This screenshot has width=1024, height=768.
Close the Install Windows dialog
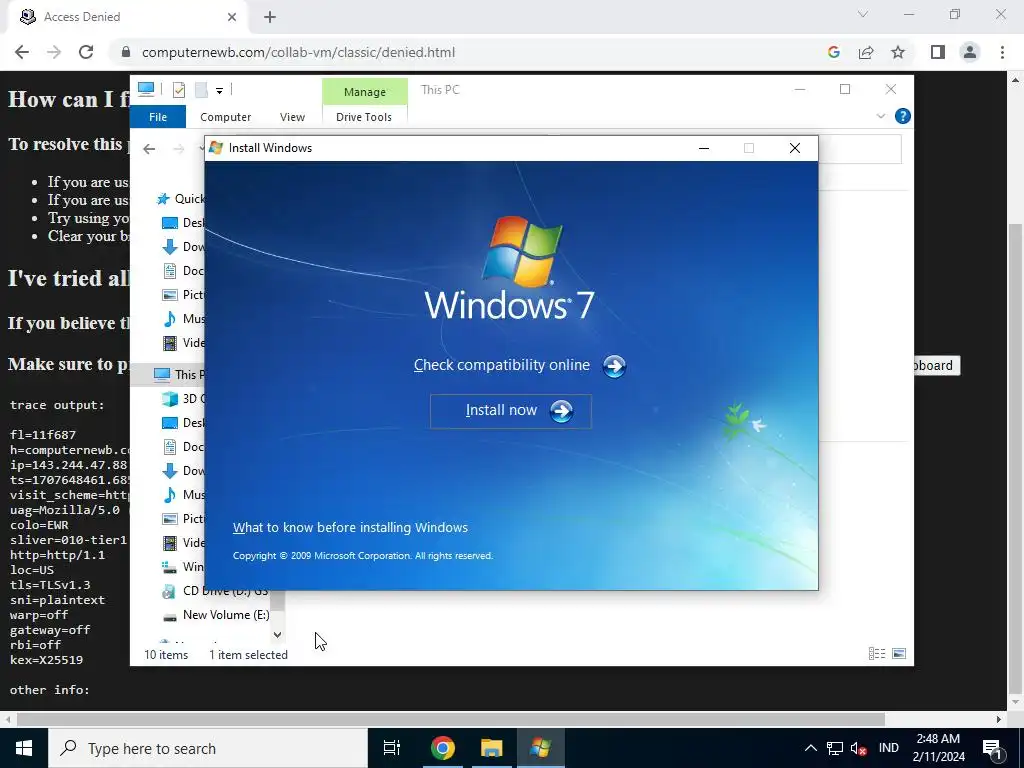[795, 148]
